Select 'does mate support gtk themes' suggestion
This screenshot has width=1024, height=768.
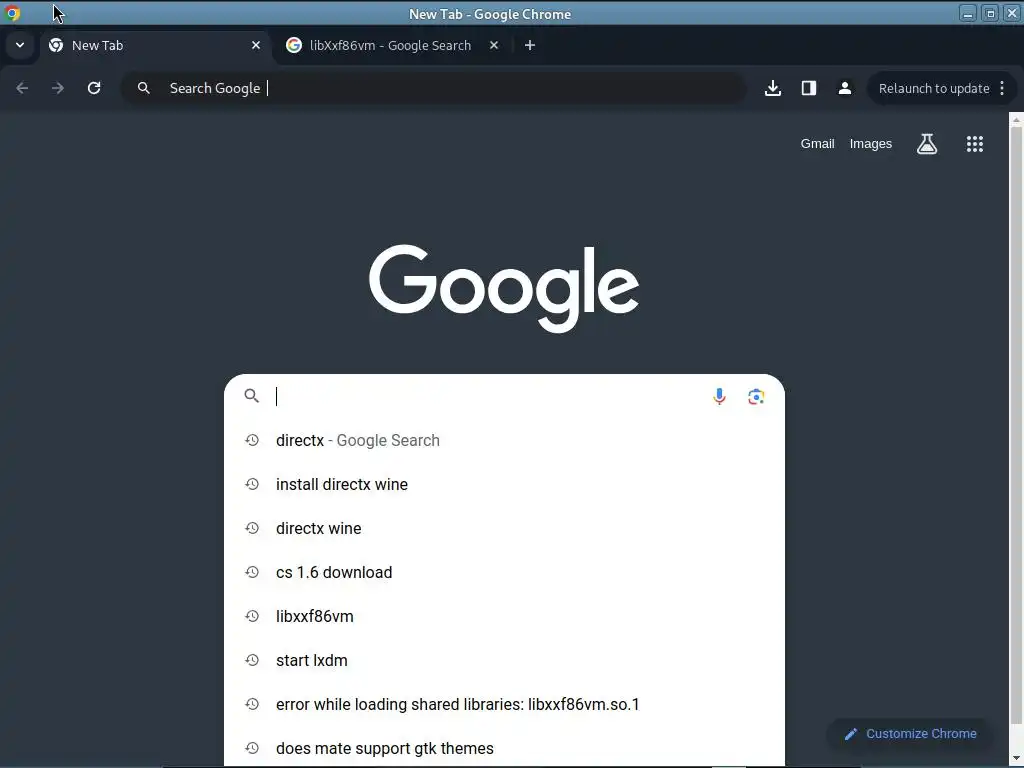click(504, 748)
